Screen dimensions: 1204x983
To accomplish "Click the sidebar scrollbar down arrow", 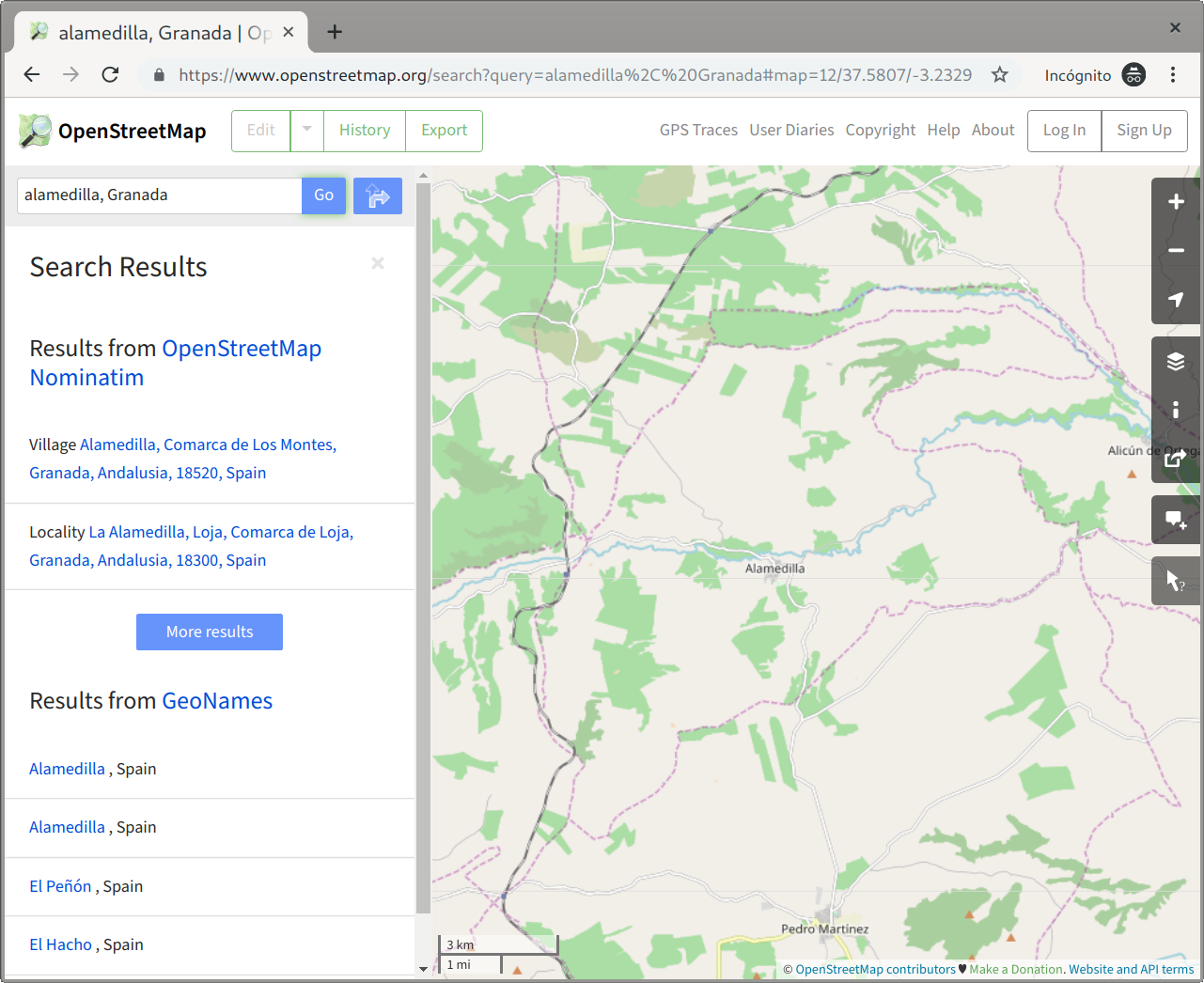I will coord(423,969).
